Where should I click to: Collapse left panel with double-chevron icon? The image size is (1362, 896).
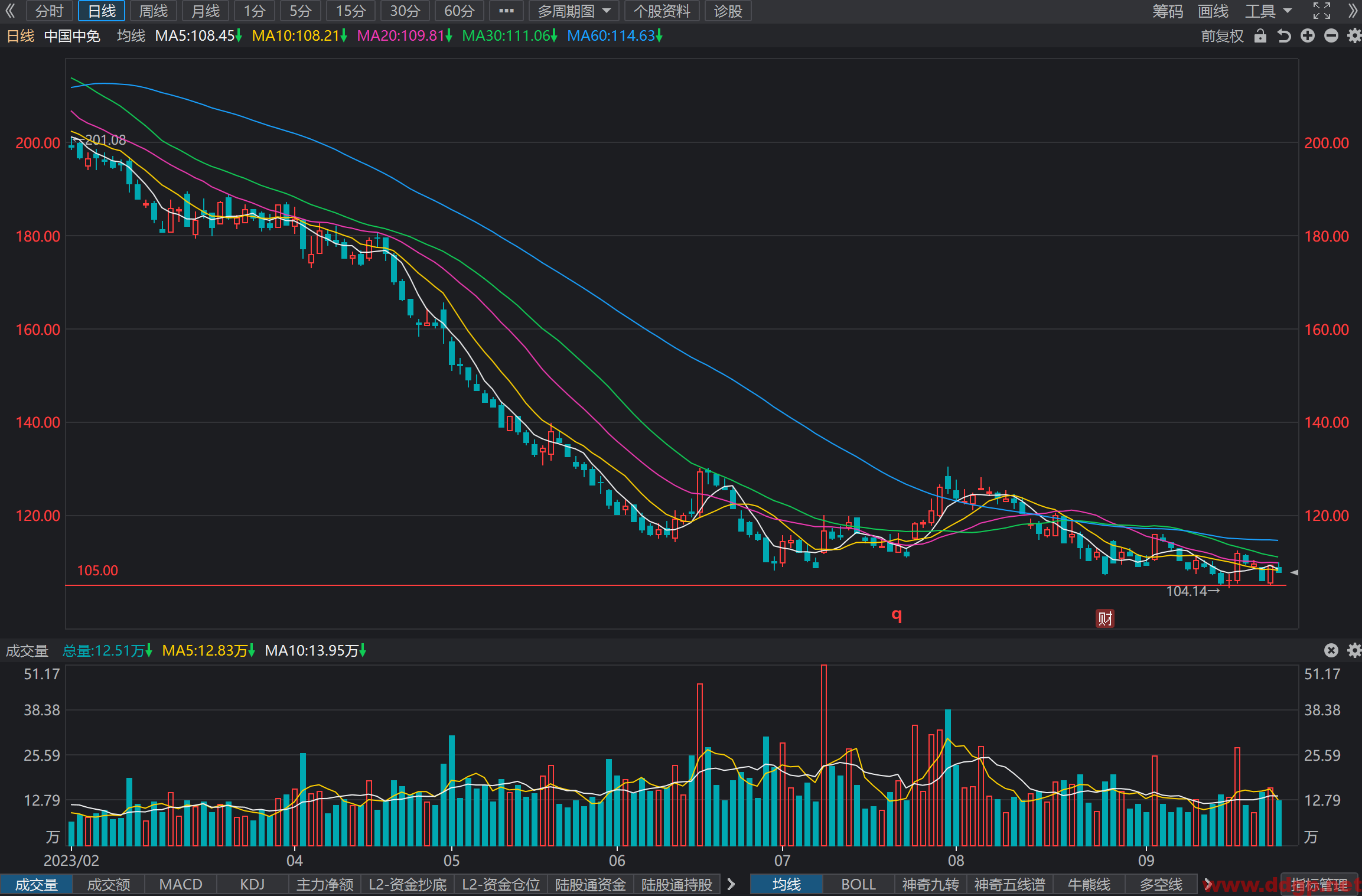[10, 11]
